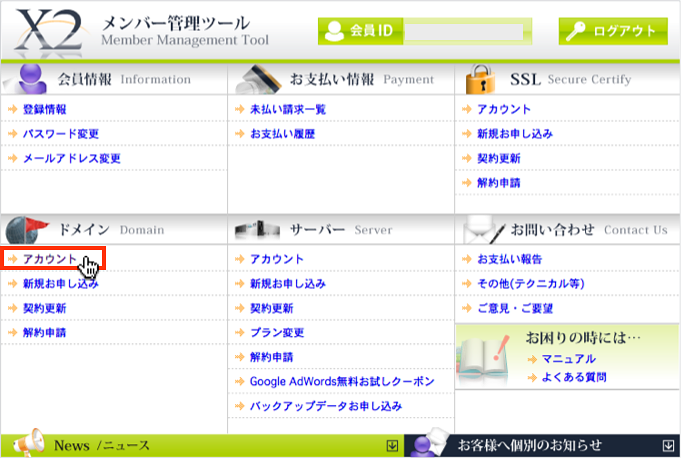Image resolution: width=681 pixels, height=458 pixels.
Task: Click arrow bullet beside バックアップデータお申し込み
Action: point(239,406)
